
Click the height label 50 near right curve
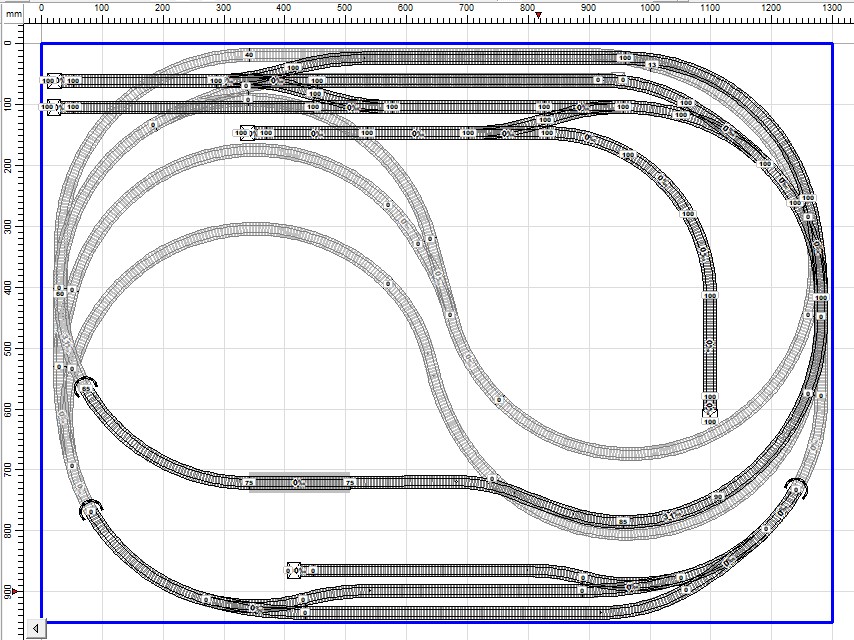(717, 497)
